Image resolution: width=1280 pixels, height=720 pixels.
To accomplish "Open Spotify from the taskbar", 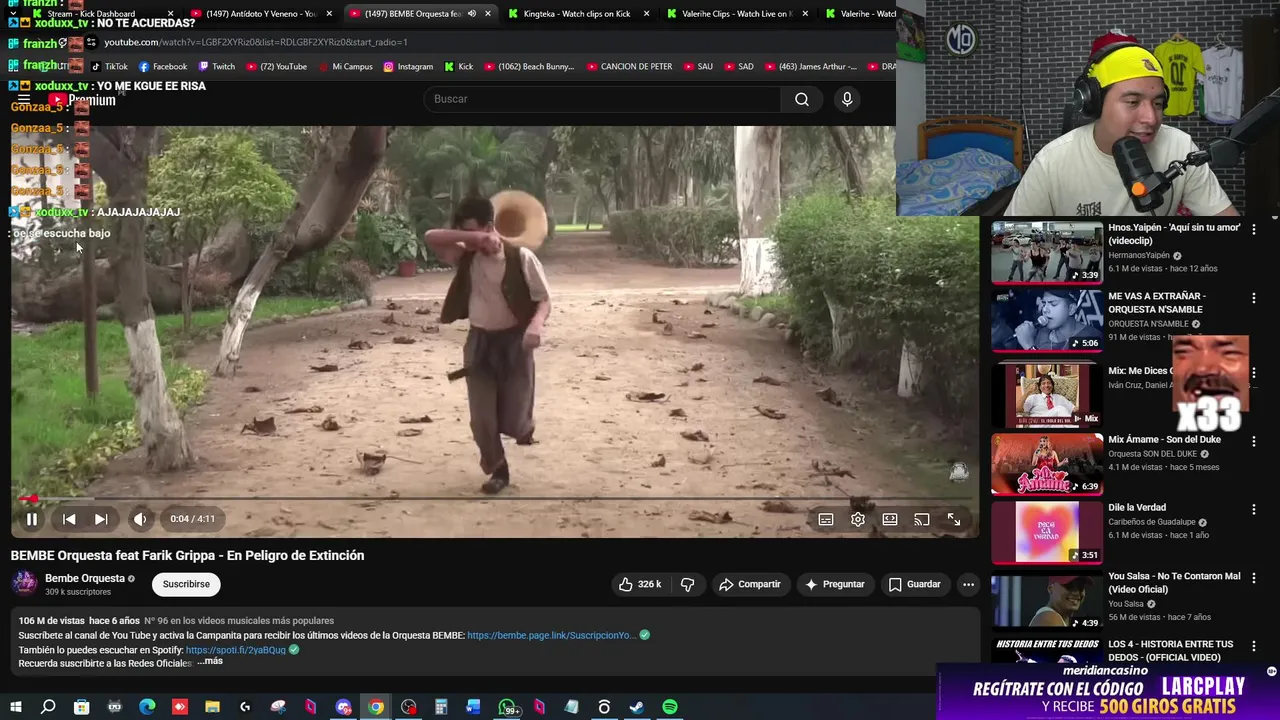I will coord(670,707).
